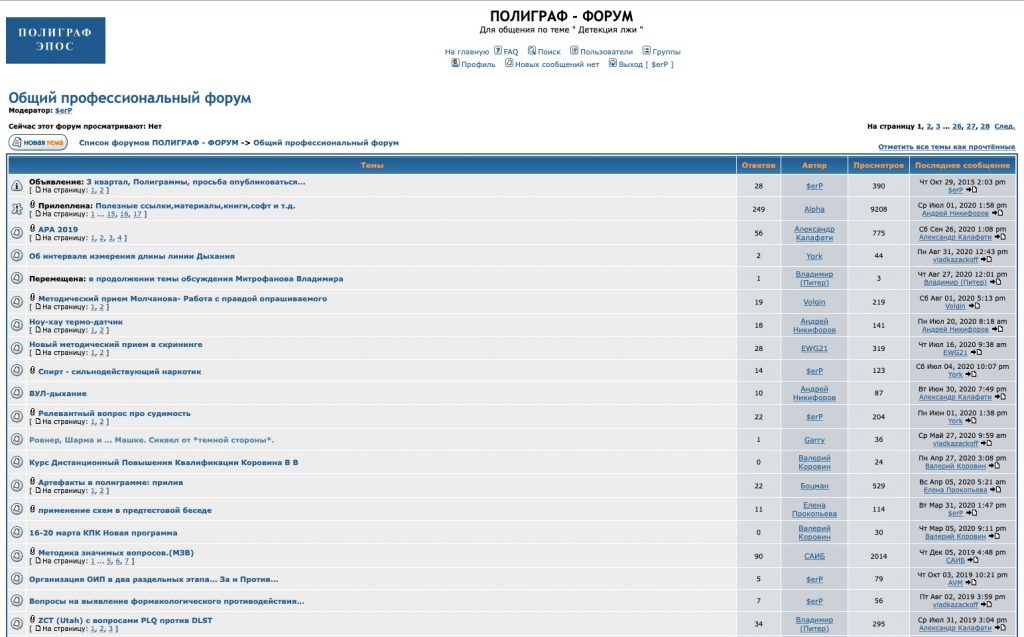Viewport: 1024px width, 637px height.
Task: Open the topic Ноу-хау термо-датчик
Action: (76, 322)
